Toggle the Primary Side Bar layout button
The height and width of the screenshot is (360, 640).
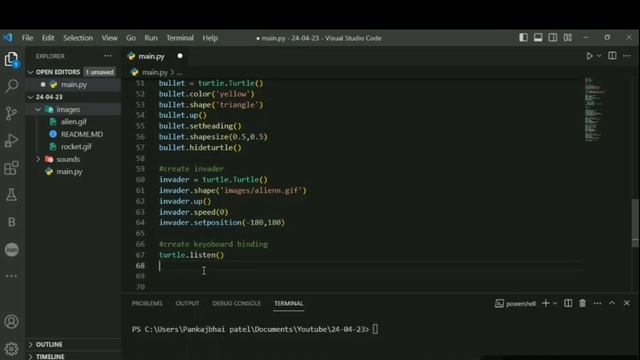(x=523, y=38)
